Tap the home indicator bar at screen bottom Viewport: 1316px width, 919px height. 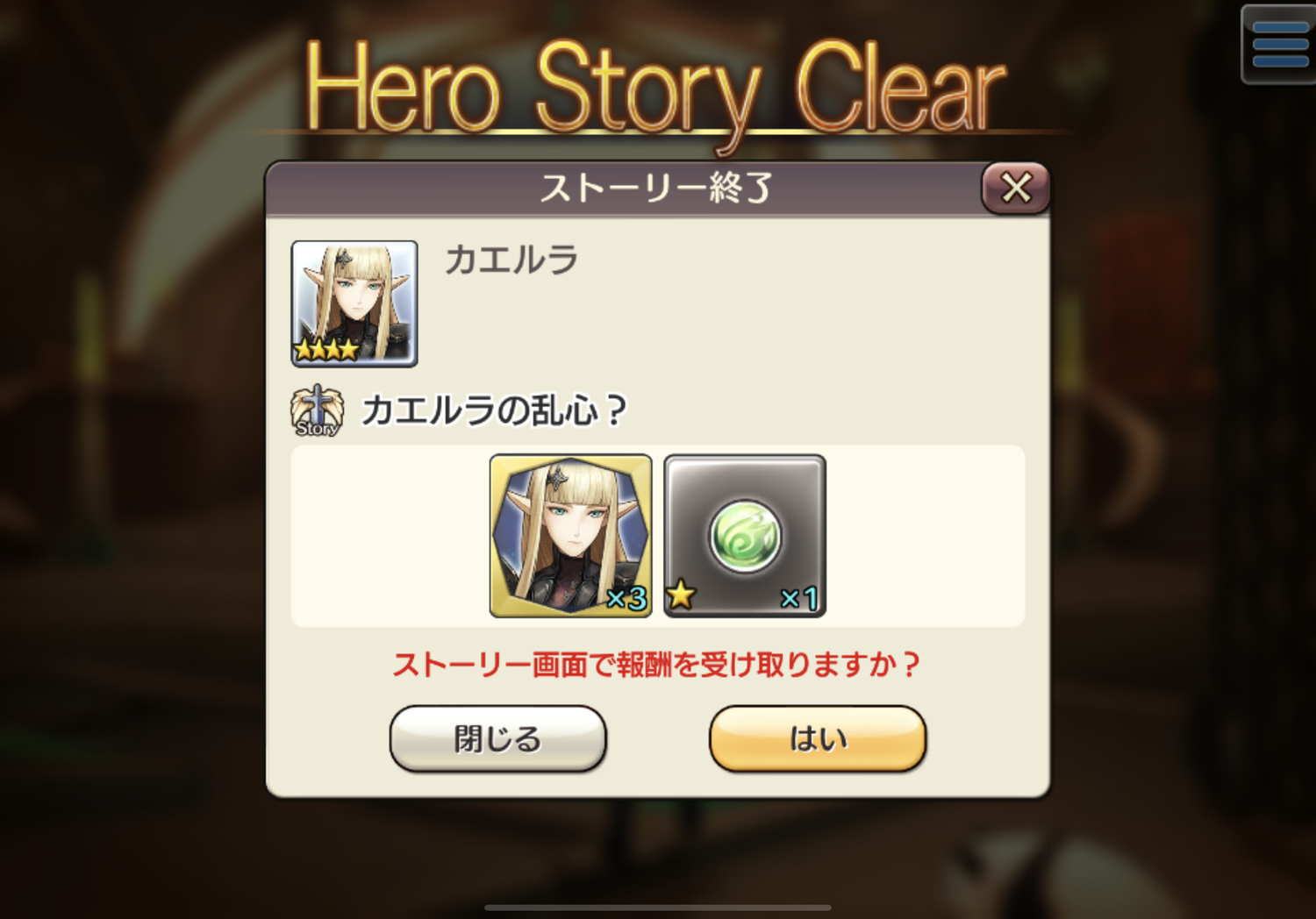(x=658, y=908)
